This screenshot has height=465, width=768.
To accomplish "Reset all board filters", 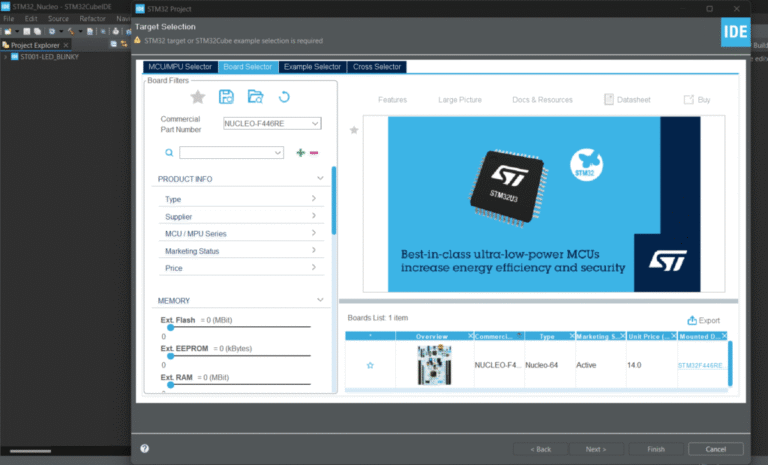I will point(284,97).
